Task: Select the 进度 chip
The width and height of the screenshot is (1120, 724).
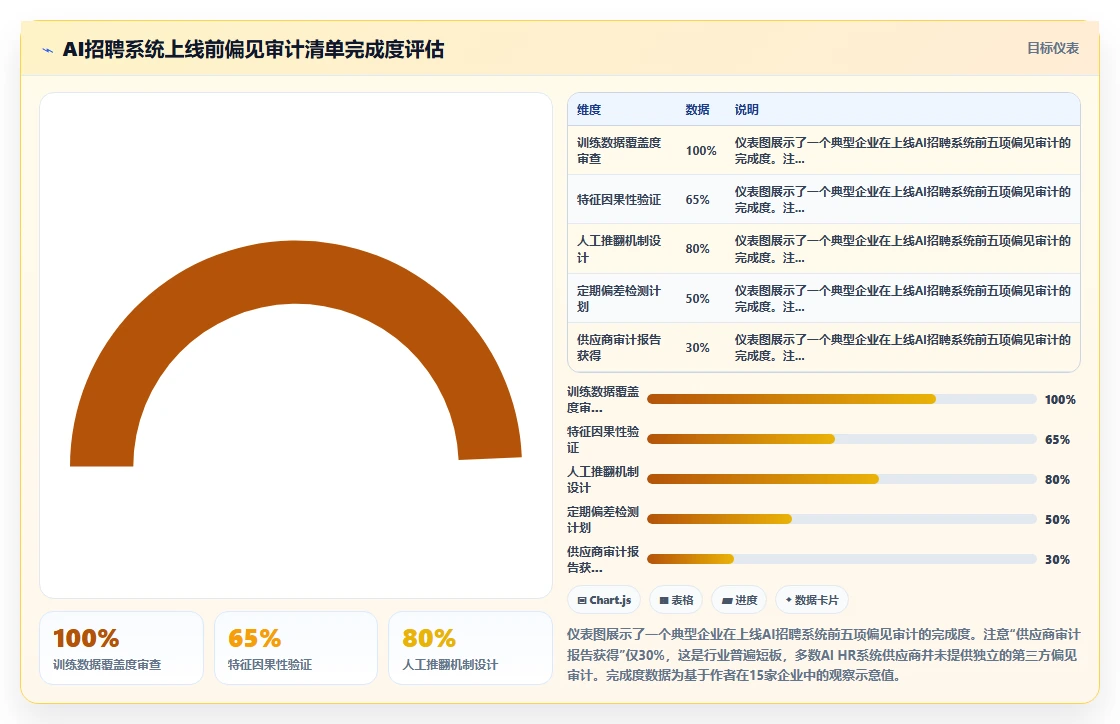Action: click(739, 600)
